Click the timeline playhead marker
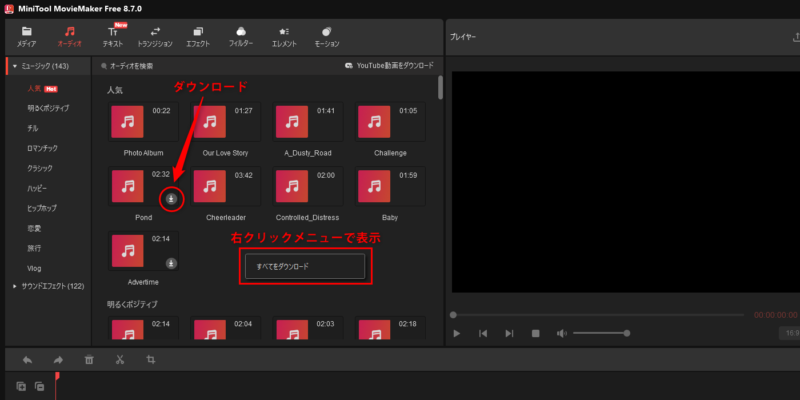 pos(57,376)
